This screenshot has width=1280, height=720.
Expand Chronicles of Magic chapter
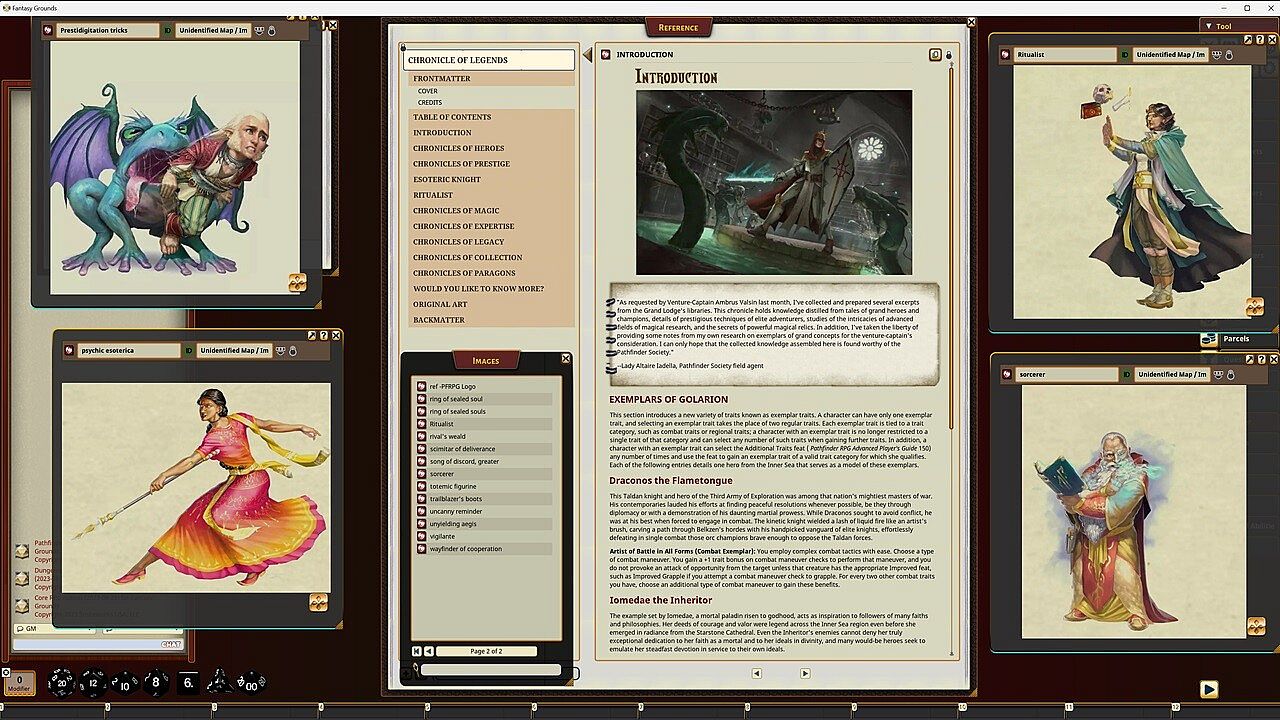coord(456,210)
